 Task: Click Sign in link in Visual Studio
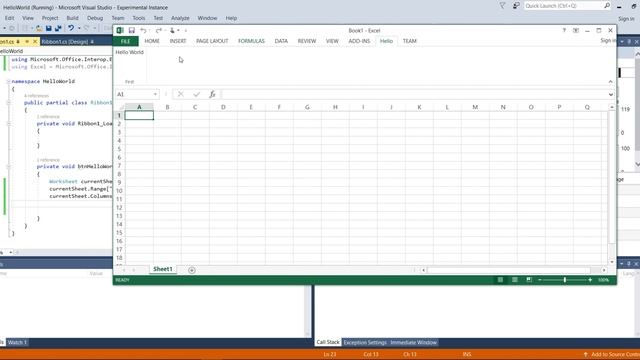click(x=626, y=19)
